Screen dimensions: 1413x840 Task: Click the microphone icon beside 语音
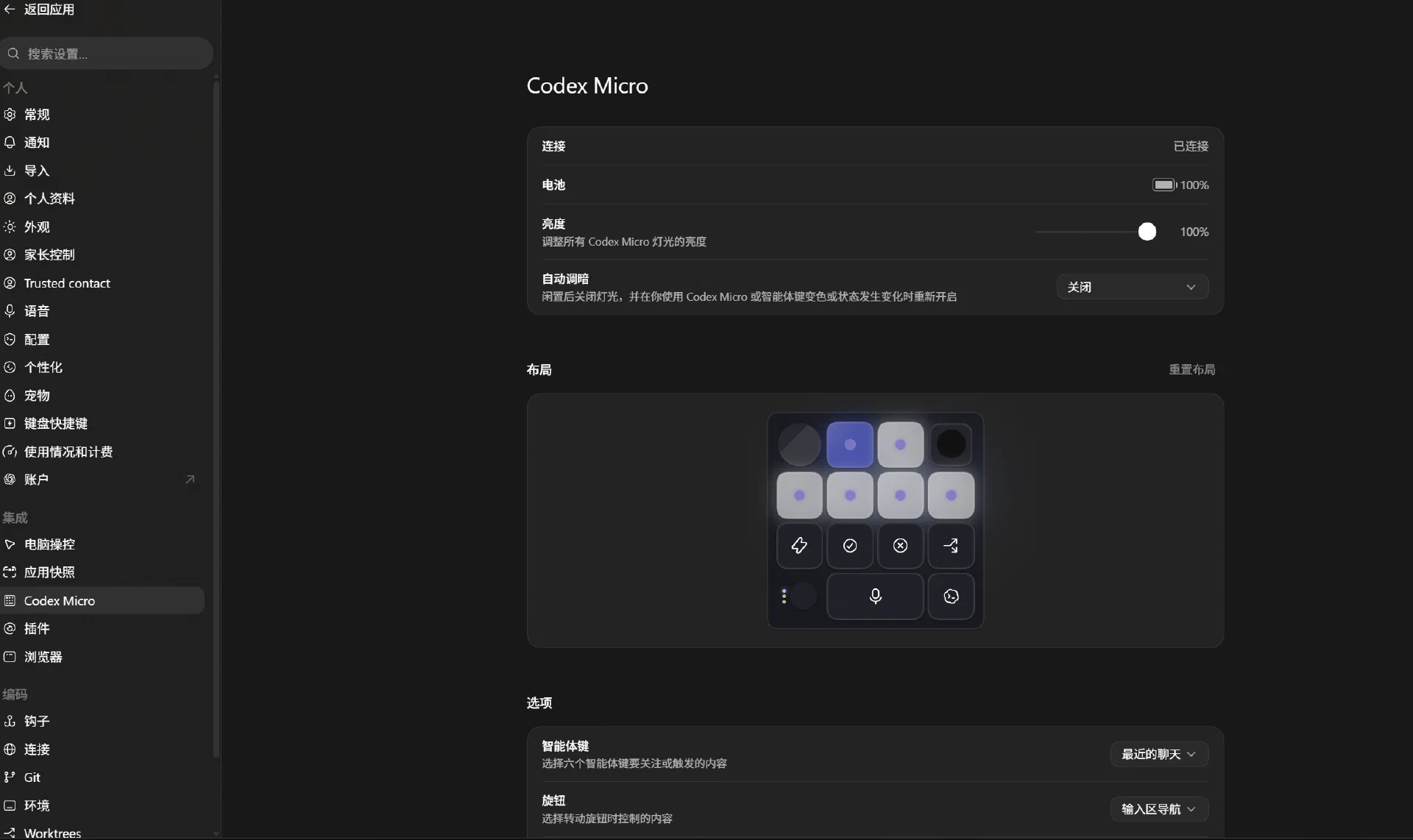point(10,311)
